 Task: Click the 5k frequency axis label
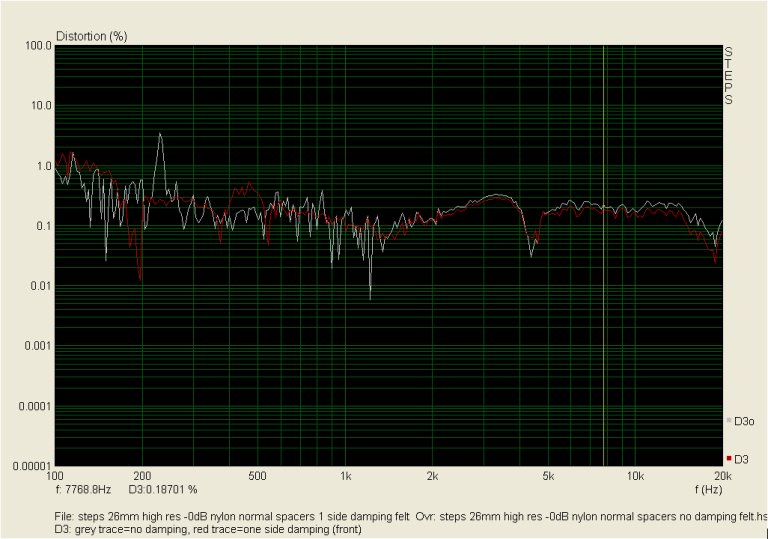pyautogui.click(x=548, y=476)
